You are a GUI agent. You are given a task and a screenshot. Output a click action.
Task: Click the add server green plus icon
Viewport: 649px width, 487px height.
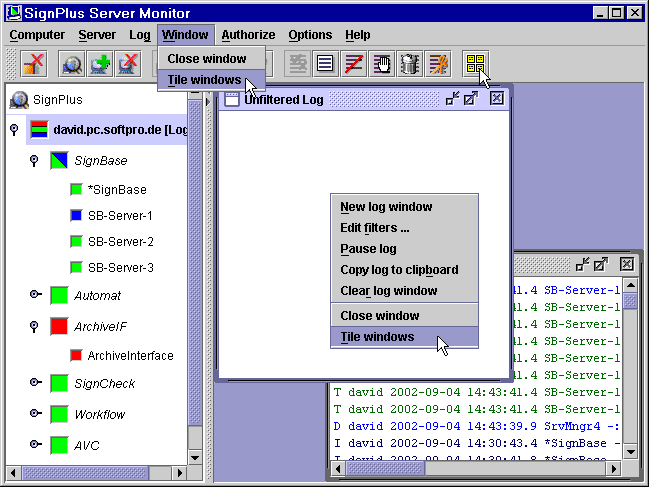[x=100, y=65]
